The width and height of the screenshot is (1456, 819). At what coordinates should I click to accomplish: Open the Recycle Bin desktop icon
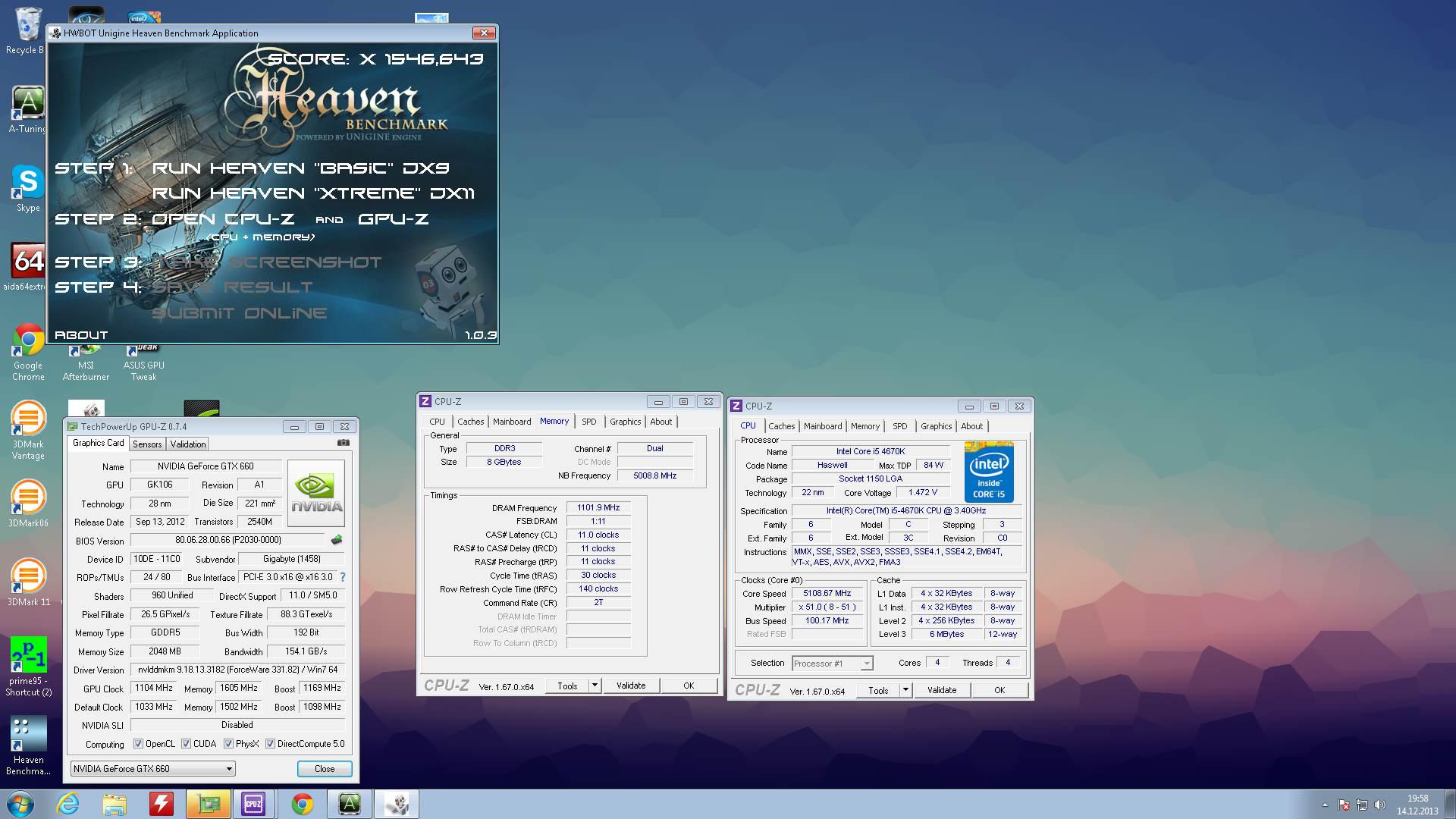[27, 30]
